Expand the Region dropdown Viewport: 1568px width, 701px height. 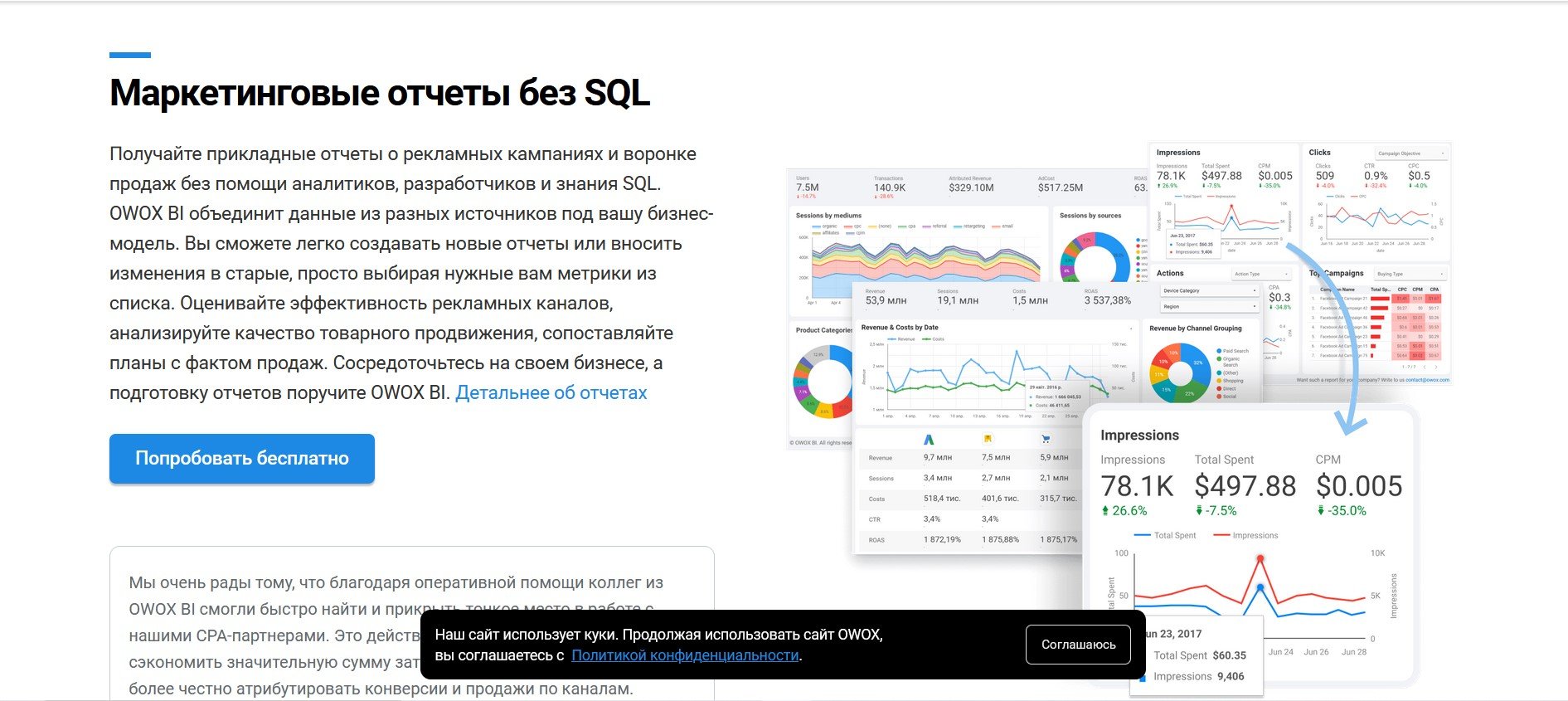point(1210,307)
